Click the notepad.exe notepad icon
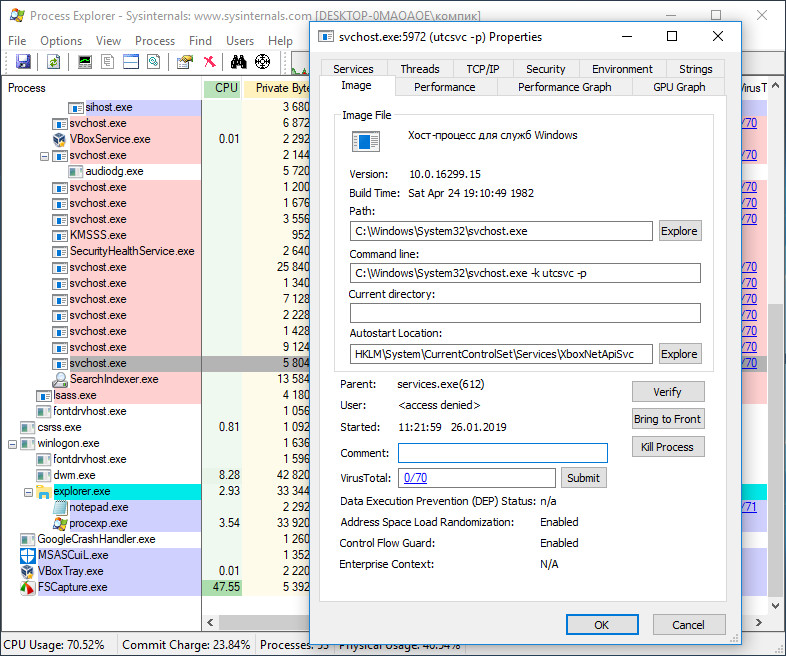 pos(60,508)
